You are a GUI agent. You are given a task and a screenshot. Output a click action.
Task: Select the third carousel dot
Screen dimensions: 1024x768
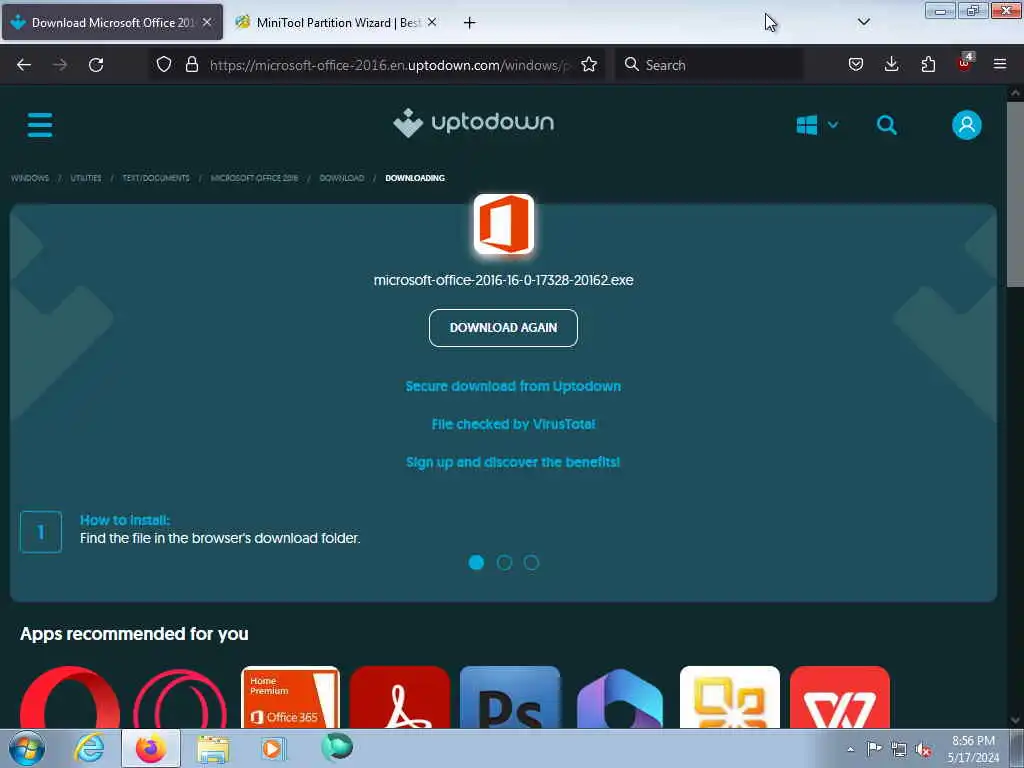tap(532, 562)
